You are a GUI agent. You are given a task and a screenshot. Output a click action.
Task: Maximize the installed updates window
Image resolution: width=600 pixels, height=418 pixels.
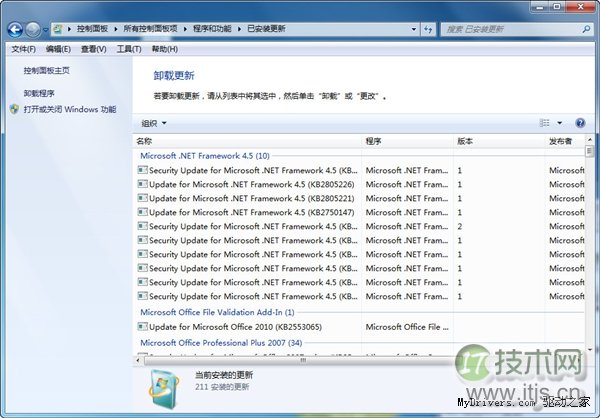557,7
